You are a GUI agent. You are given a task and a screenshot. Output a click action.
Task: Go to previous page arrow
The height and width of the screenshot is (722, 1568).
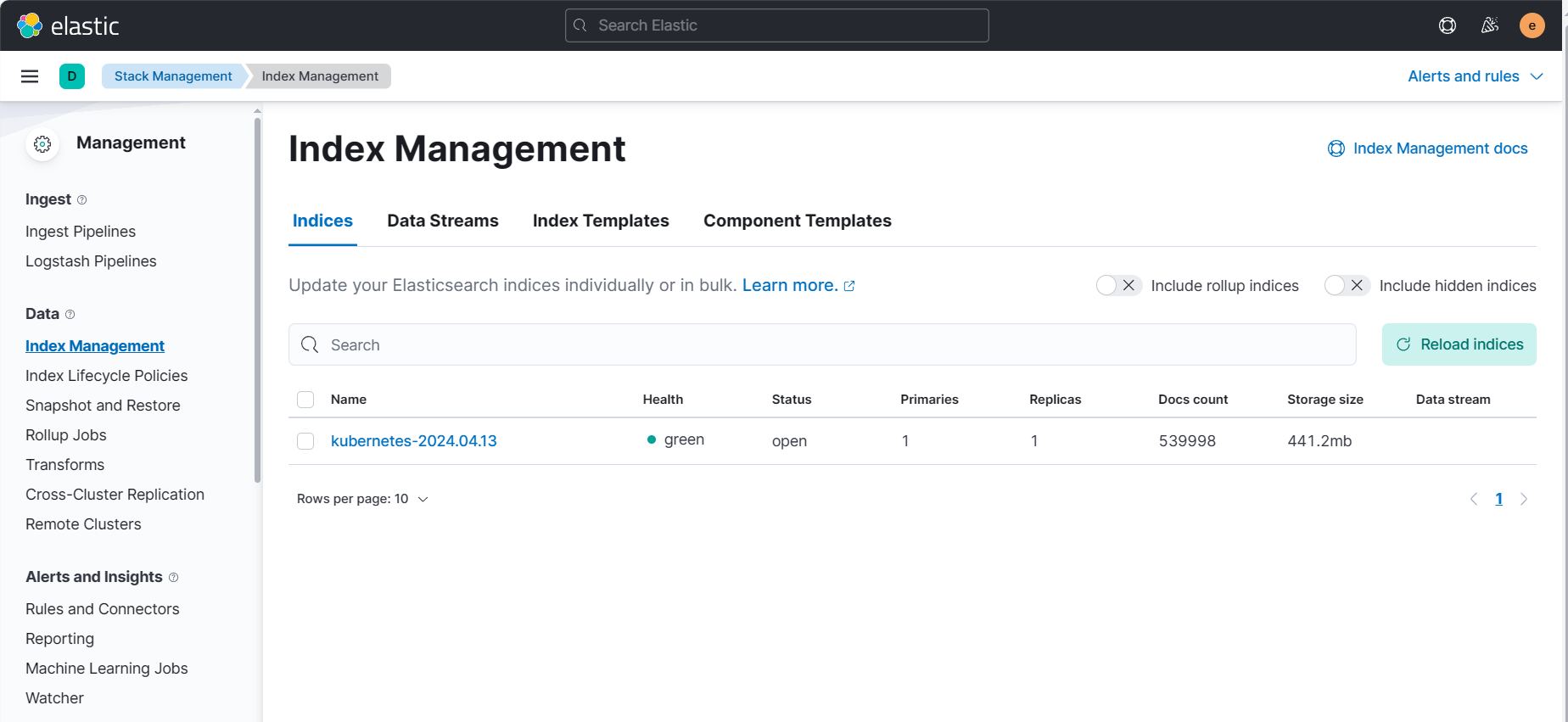[1474, 499]
